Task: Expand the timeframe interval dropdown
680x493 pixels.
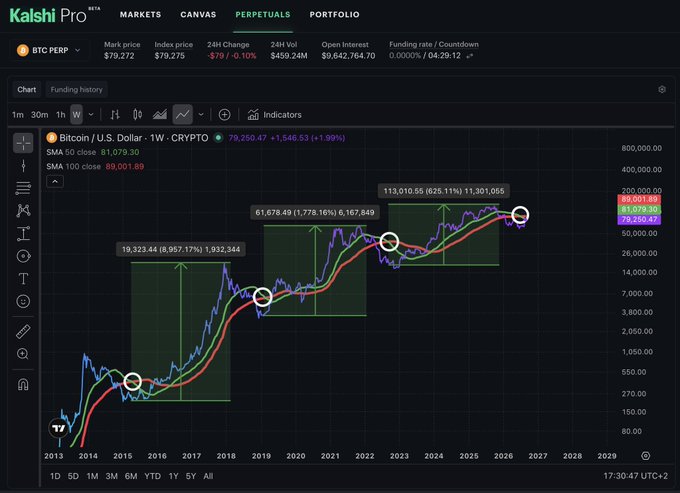Action: pos(91,114)
